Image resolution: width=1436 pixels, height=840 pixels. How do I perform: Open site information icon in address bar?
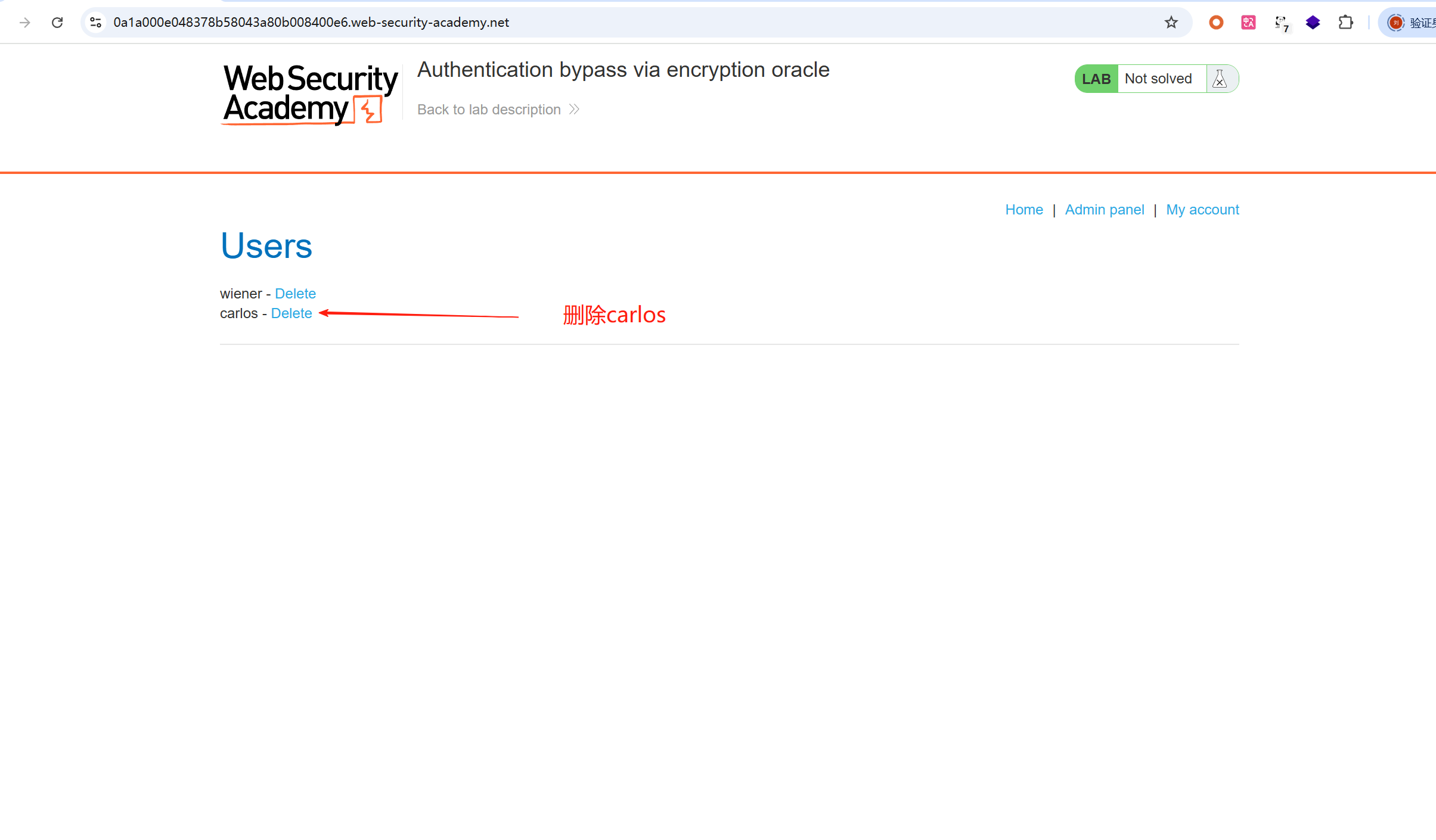95,23
